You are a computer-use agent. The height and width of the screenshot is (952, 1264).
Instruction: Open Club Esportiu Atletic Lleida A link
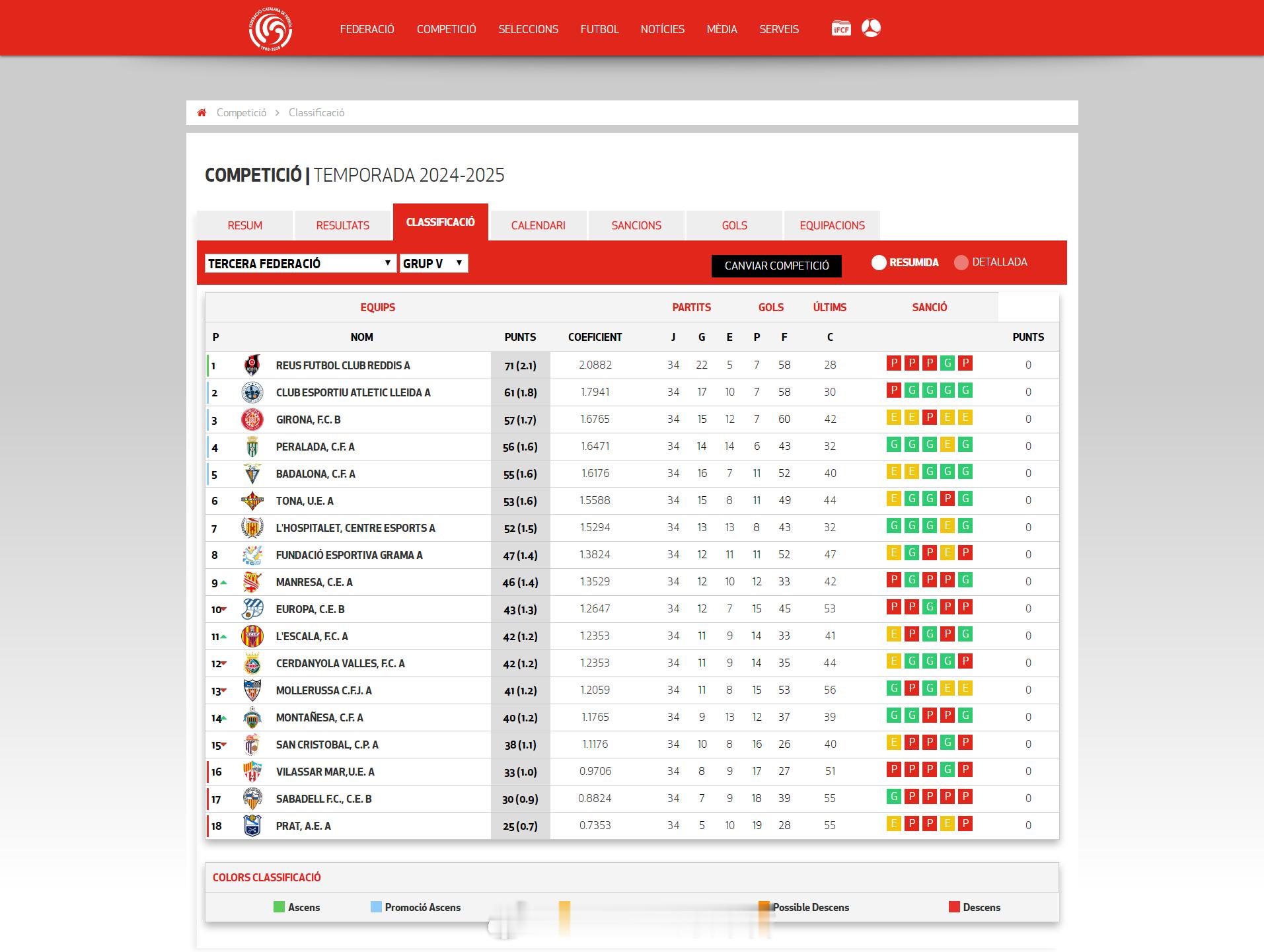click(x=353, y=392)
